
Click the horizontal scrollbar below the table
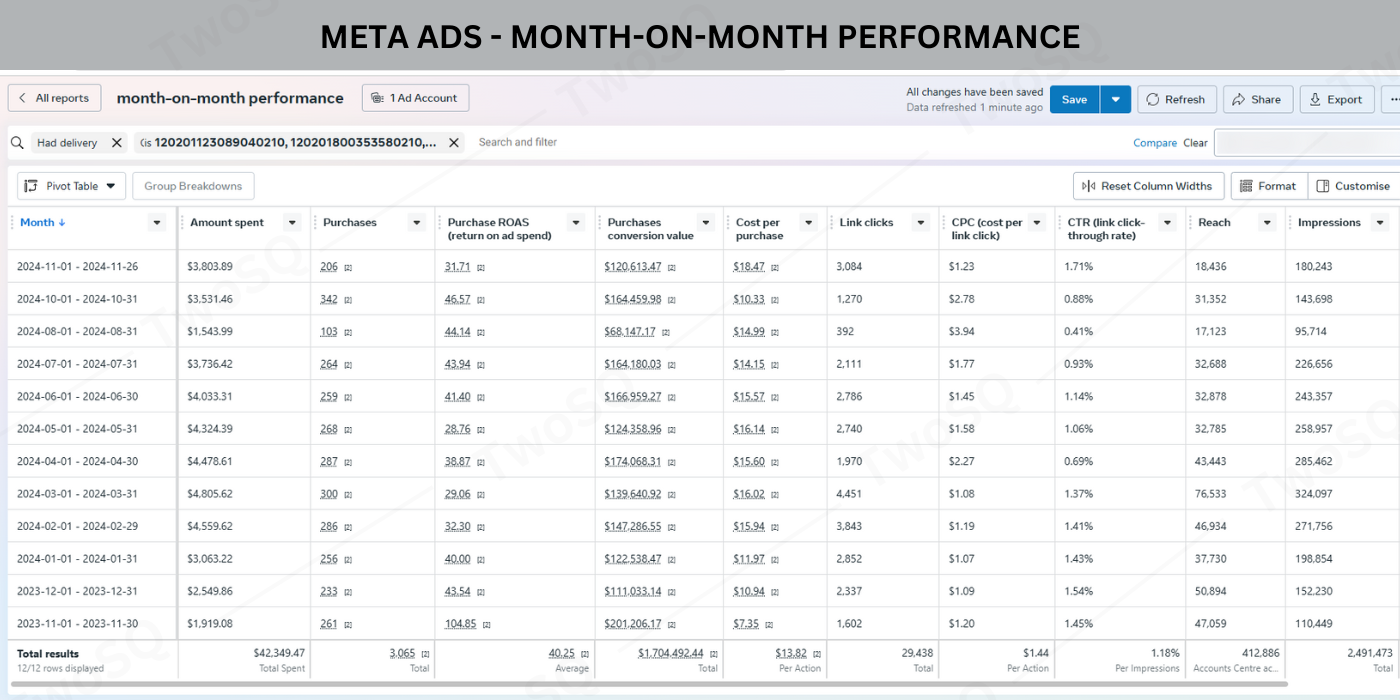click(600, 685)
